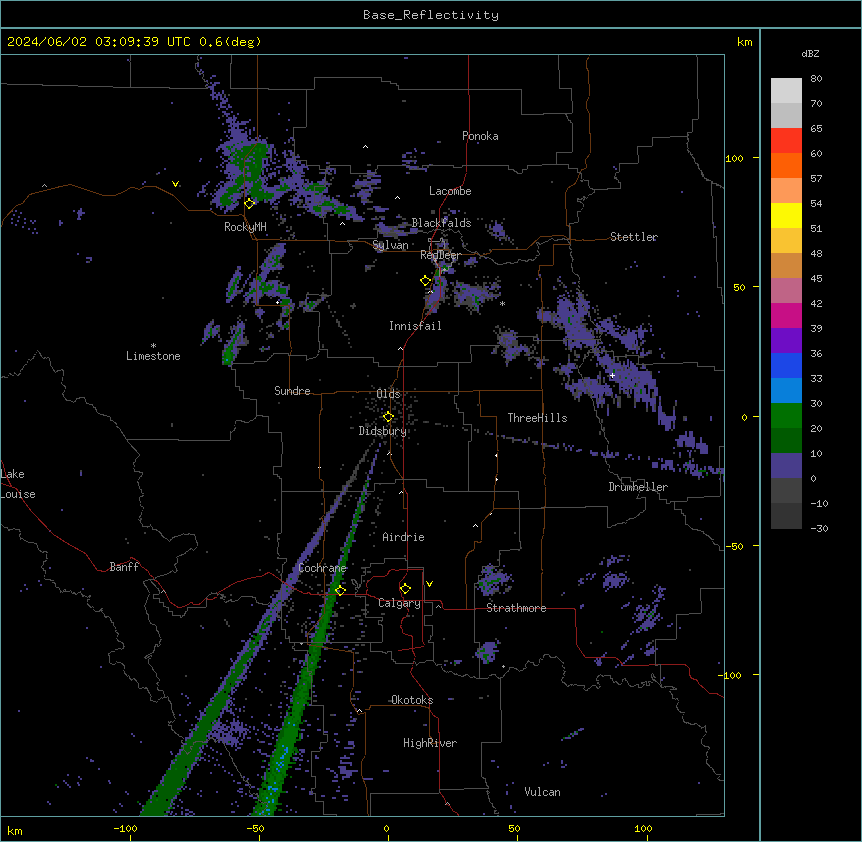The image size is (862, 842).
Task: Click the RockyMH label
Action: (245, 227)
